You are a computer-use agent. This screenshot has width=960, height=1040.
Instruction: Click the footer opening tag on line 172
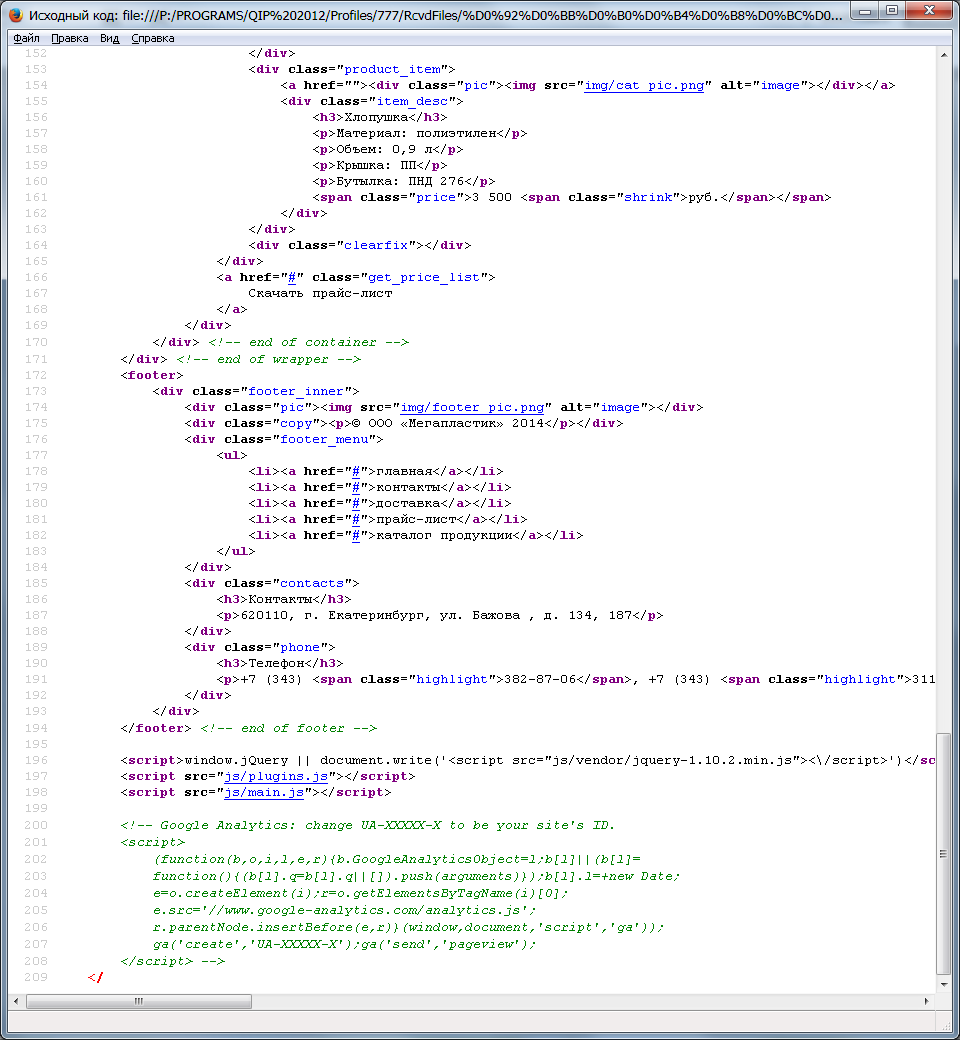tap(152, 375)
